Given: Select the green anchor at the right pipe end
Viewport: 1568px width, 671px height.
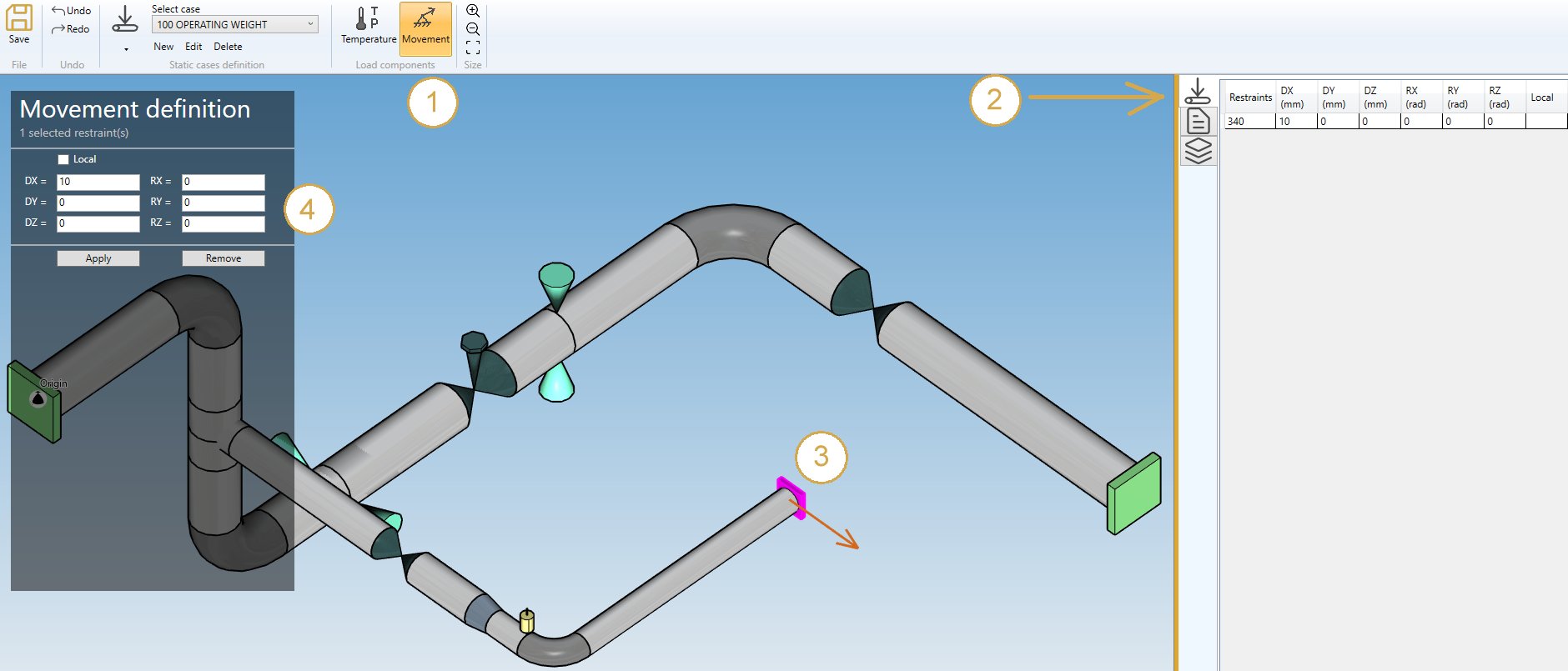Looking at the screenshot, I should [1133, 493].
